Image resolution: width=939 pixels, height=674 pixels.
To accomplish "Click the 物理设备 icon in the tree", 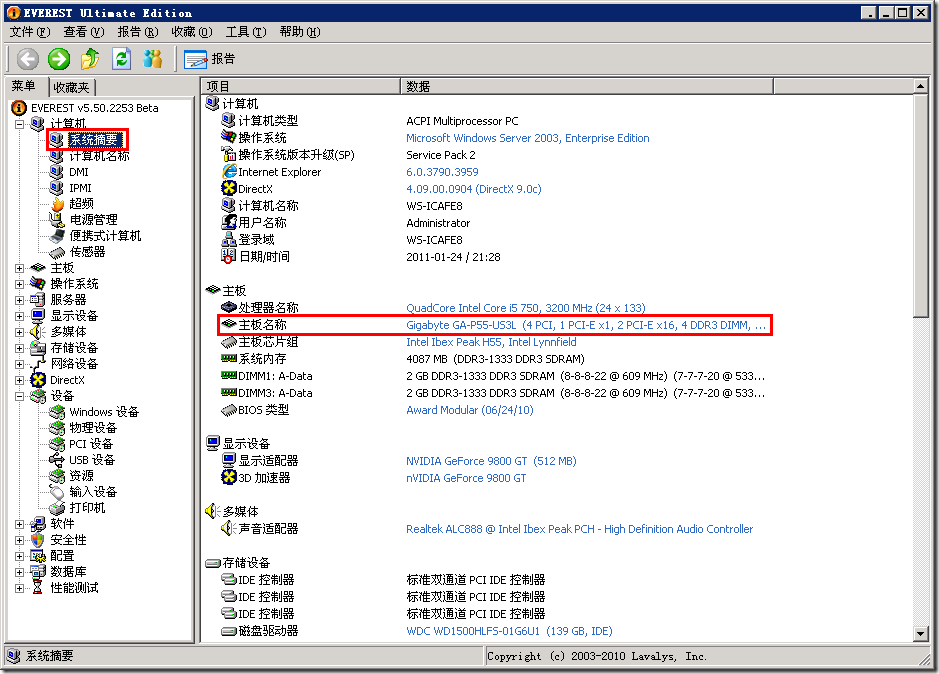I will (x=57, y=428).
